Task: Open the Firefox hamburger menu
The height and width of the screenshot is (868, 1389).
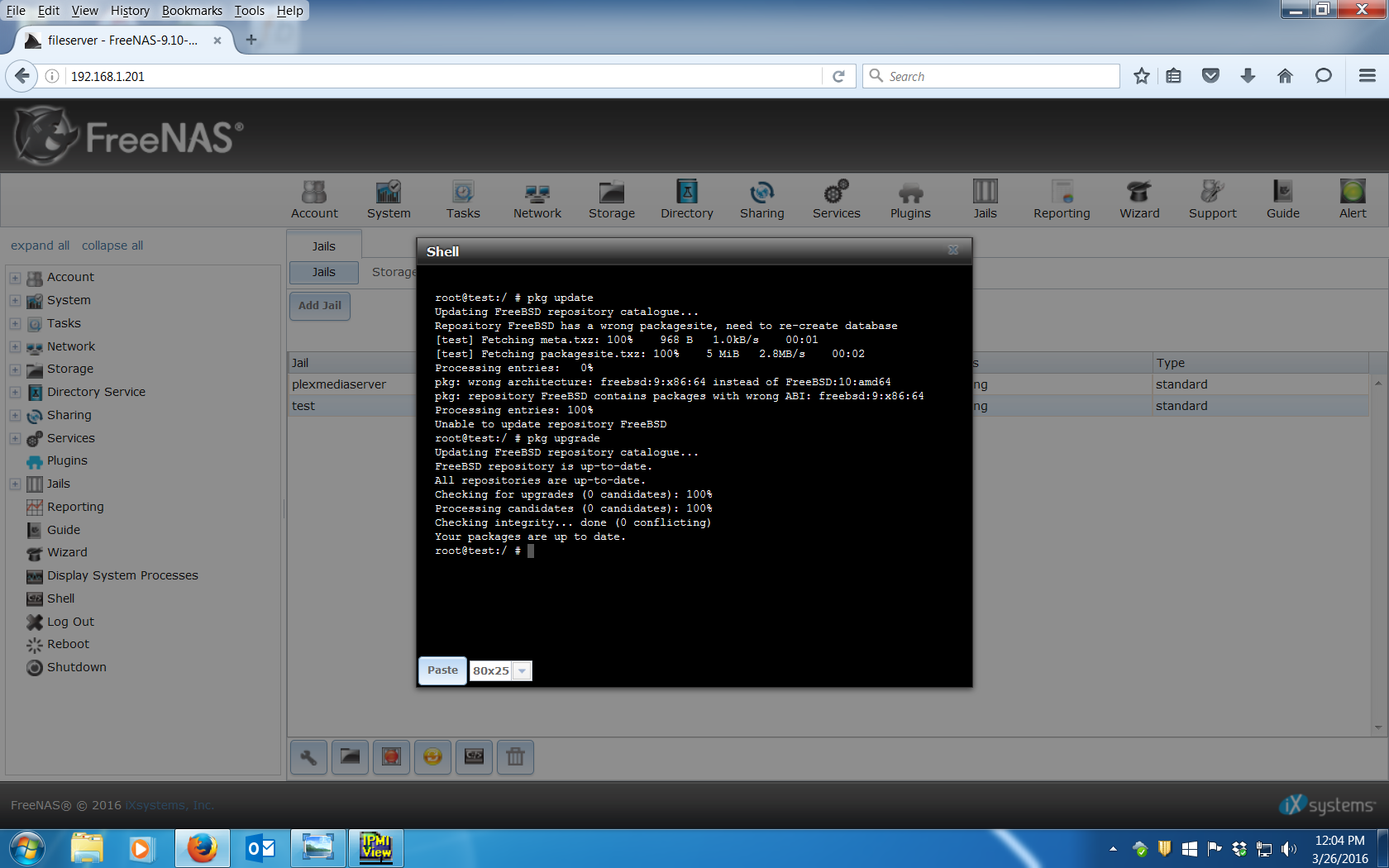Action: 1368,76
